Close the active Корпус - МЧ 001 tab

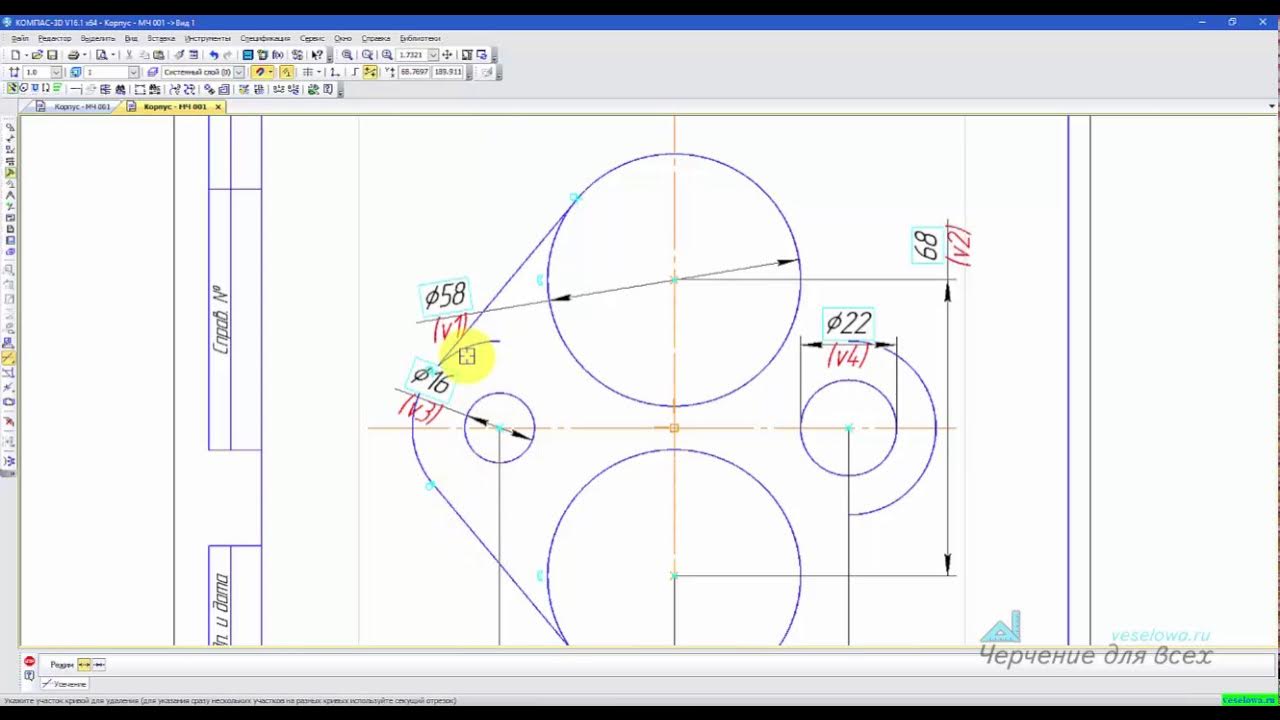point(218,106)
